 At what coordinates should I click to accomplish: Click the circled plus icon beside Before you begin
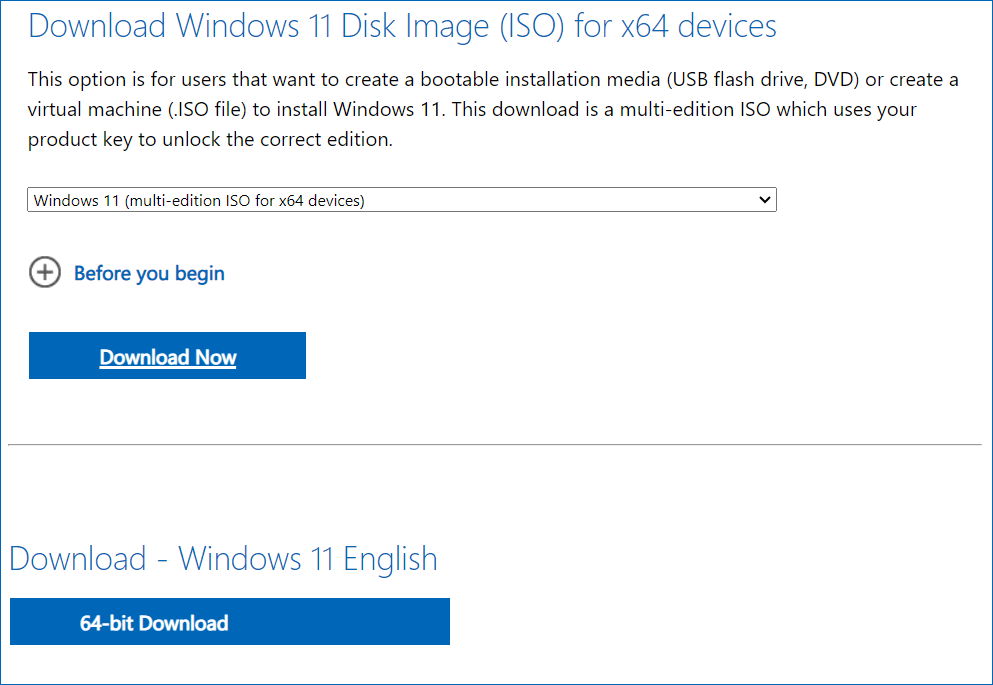[45, 272]
